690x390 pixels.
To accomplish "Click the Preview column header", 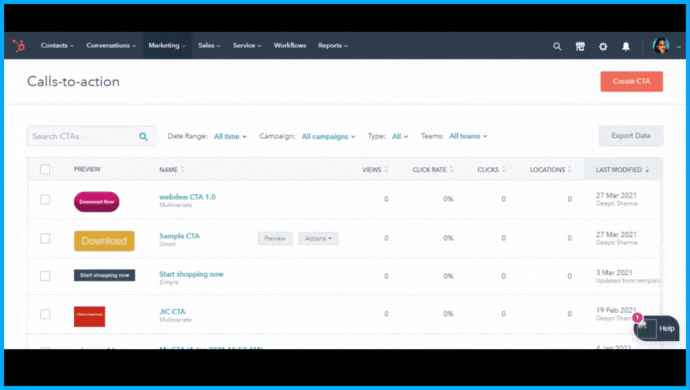I will [87, 169].
